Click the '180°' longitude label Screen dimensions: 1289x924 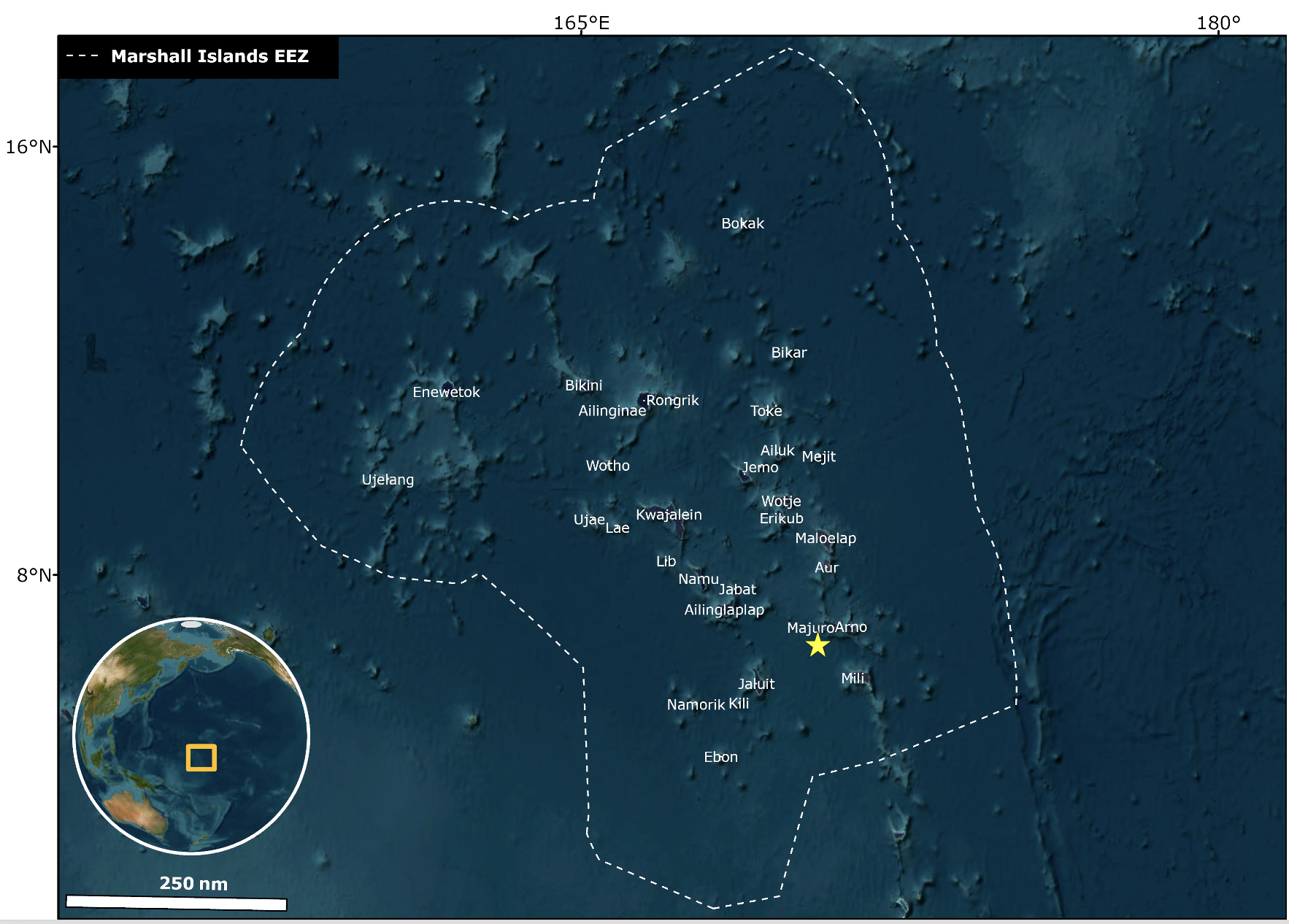tap(1218, 23)
